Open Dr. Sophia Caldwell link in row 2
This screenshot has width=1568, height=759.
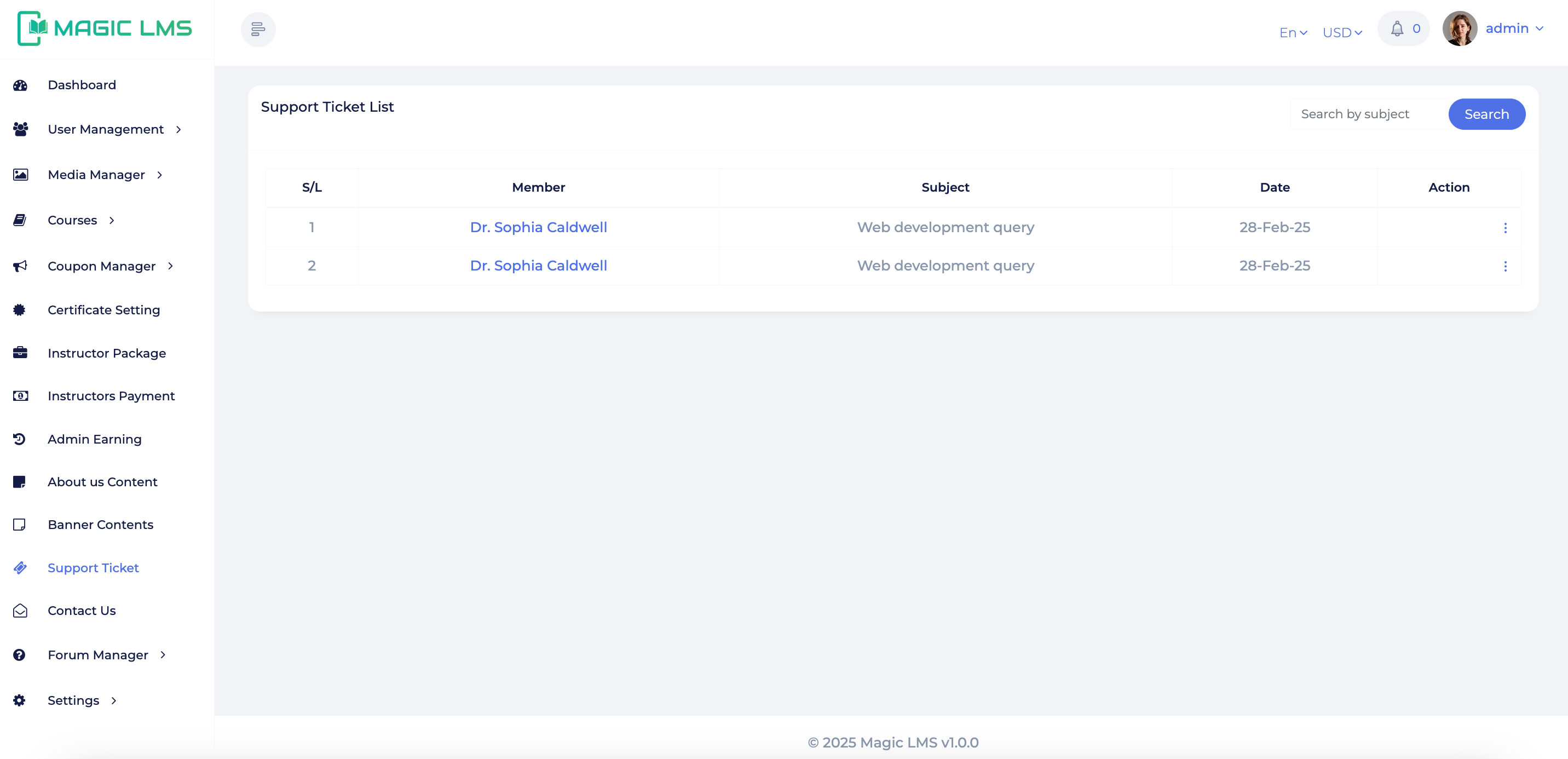(x=538, y=266)
